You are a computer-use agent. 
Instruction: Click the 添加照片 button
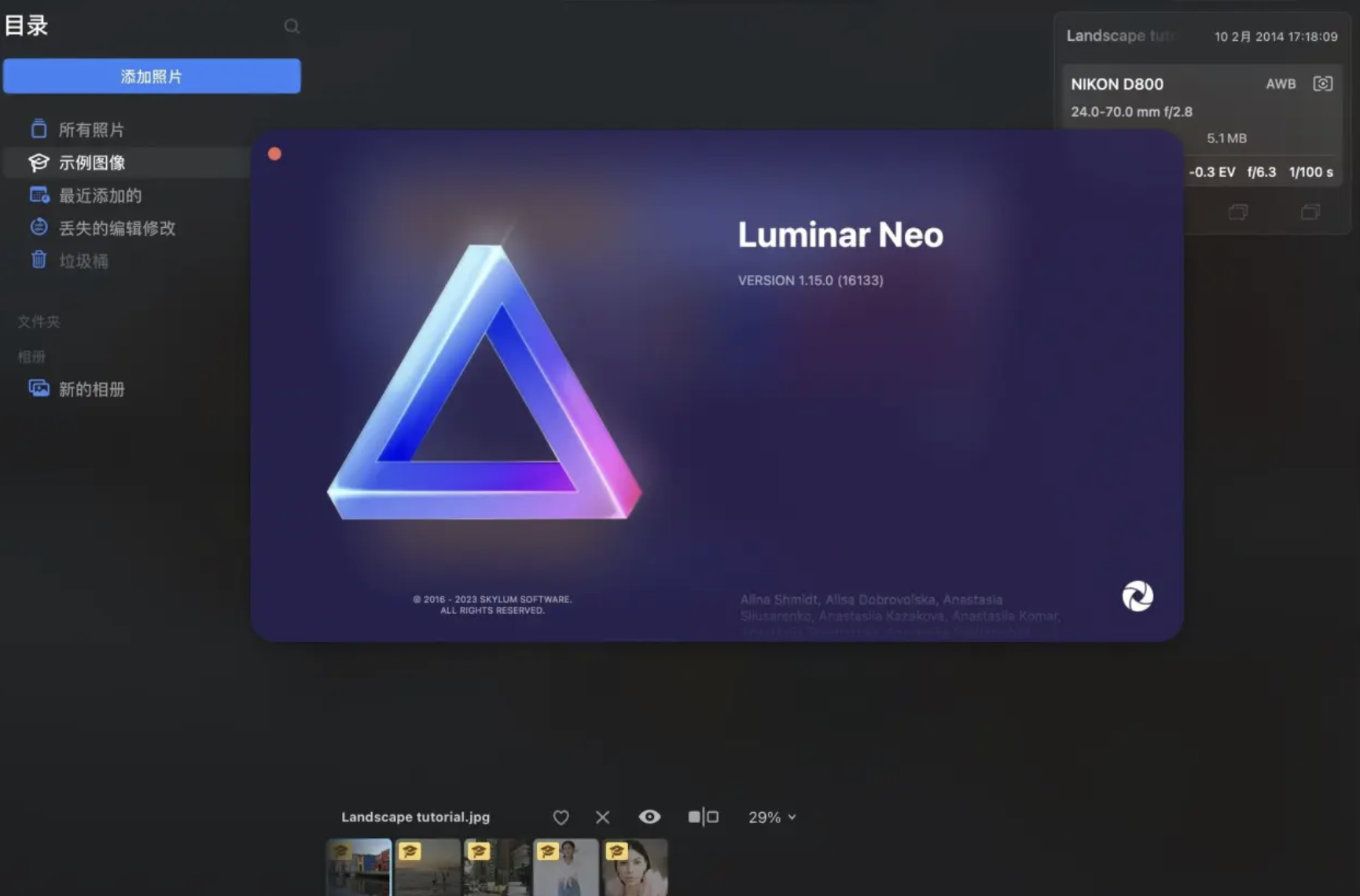pyautogui.click(x=152, y=75)
